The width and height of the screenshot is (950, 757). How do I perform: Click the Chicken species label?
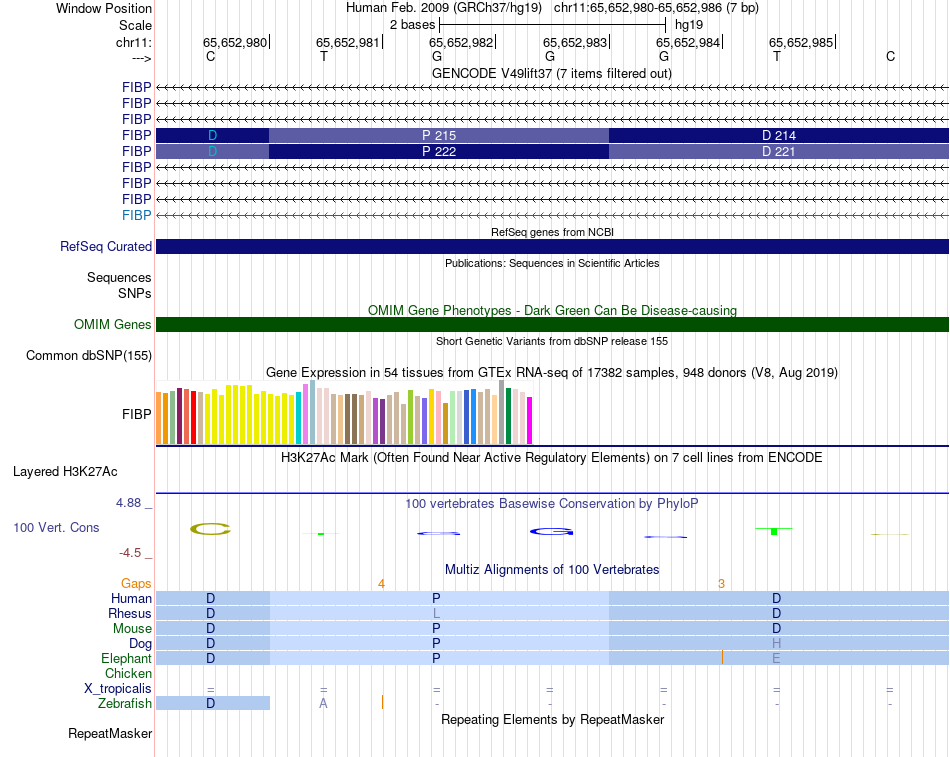tap(128, 673)
